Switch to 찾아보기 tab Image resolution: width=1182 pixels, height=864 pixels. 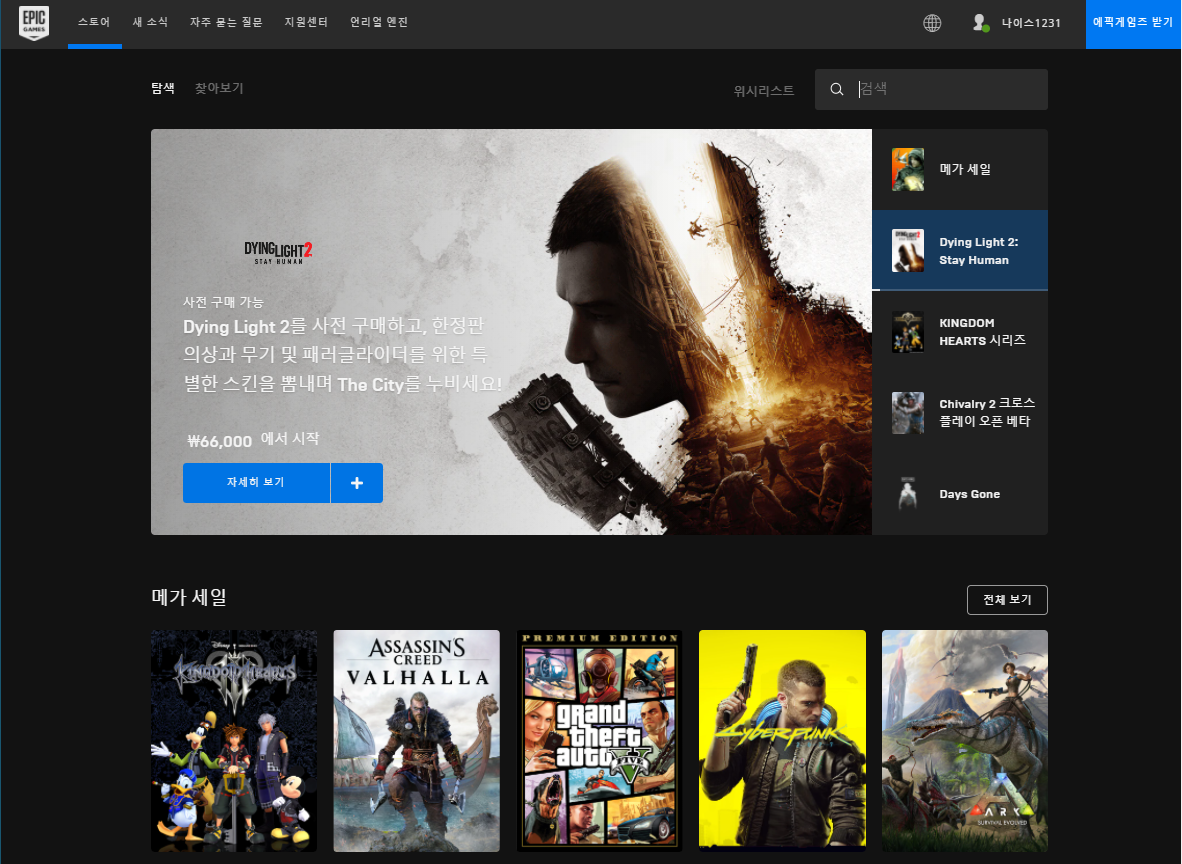[x=219, y=88]
